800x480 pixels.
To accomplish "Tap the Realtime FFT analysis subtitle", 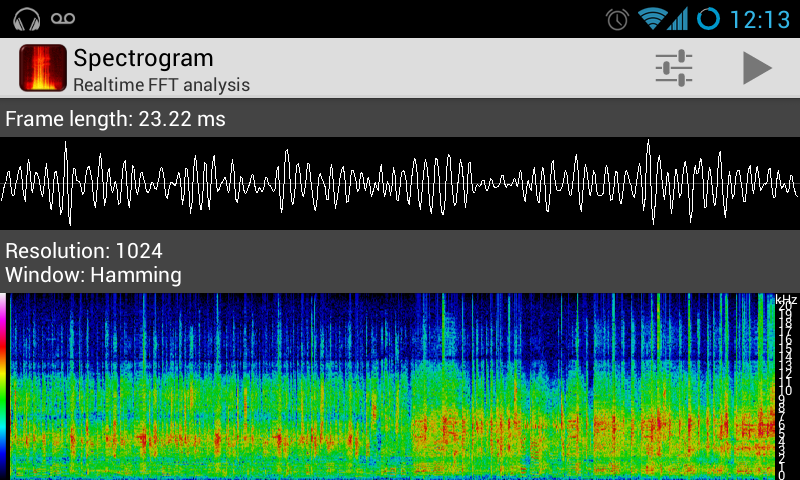I will pyautogui.click(x=161, y=85).
